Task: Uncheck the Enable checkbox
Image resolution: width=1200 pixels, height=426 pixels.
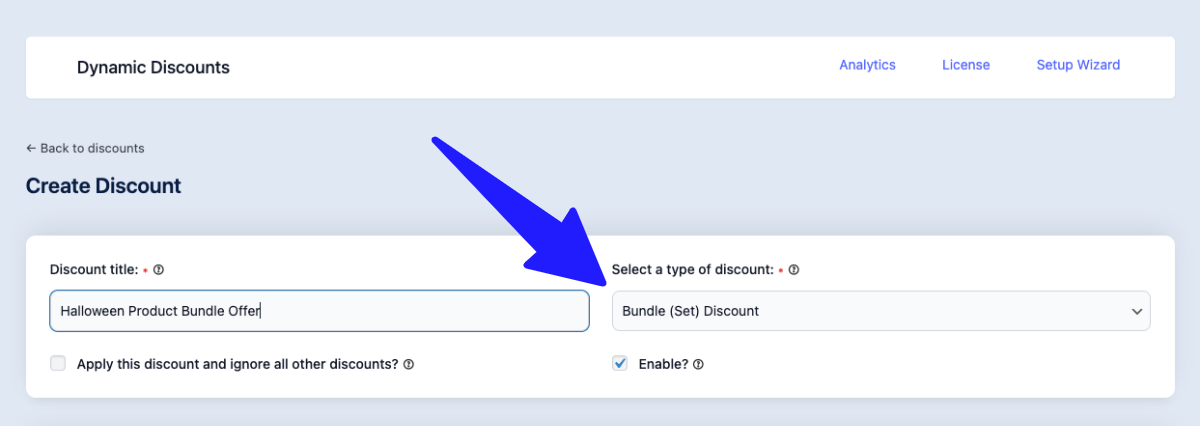Action: pyautogui.click(x=620, y=364)
